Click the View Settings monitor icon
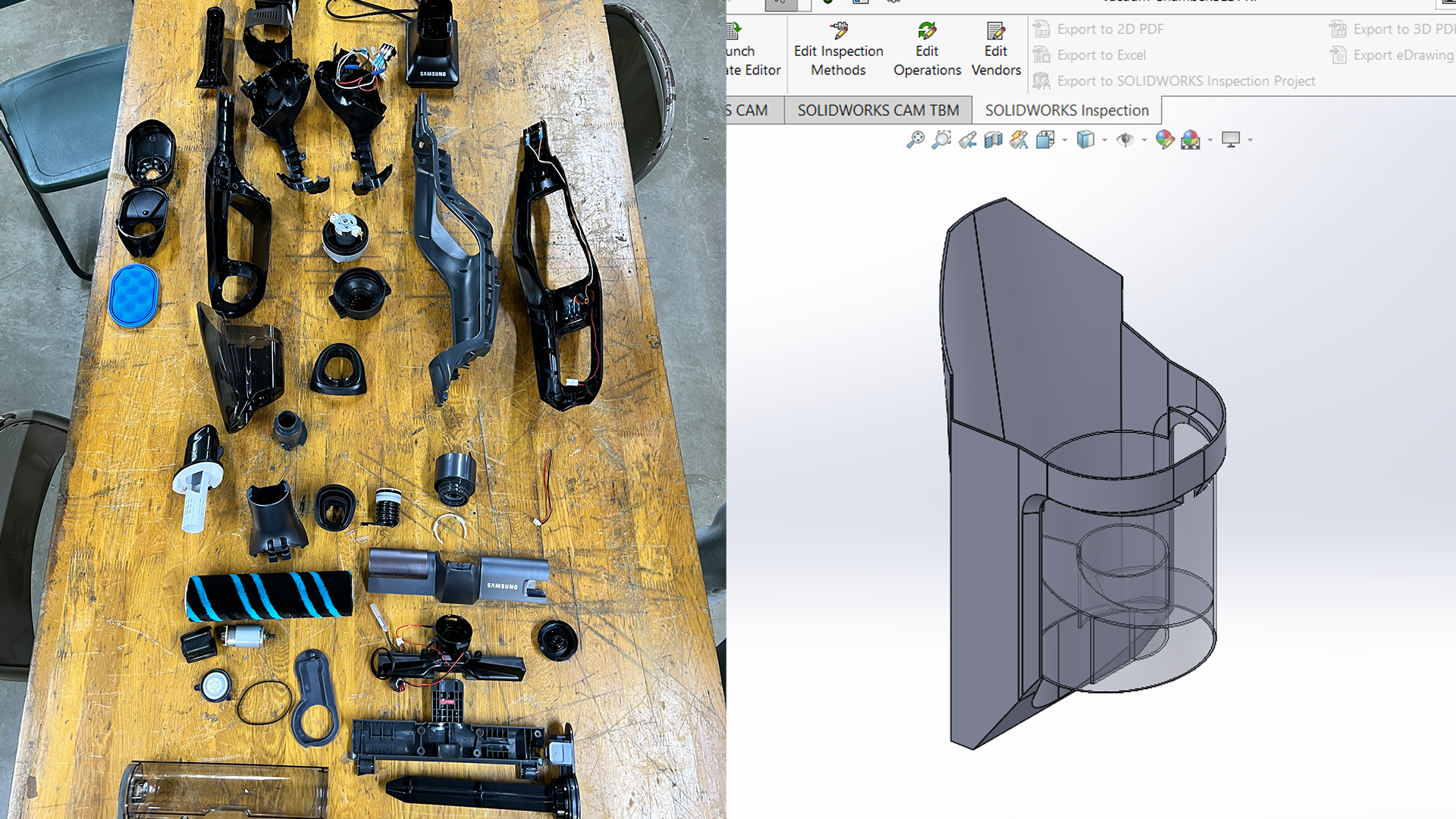The image size is (1456, 819). pyautogui.click(x=1231, y=140)
